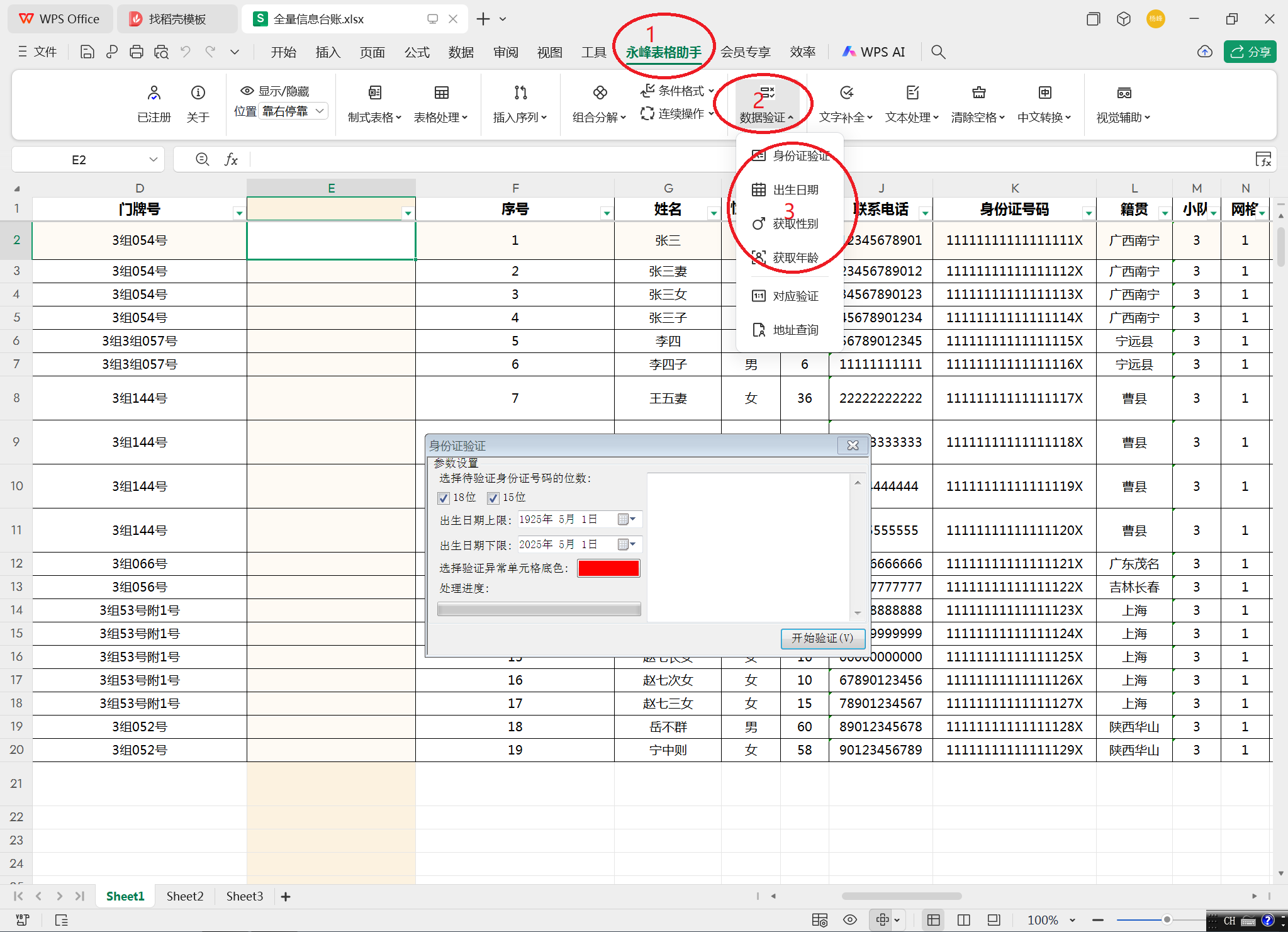Click the green 分享 button
1288x932 pixels.
pyautogui.click(x=1250, y=52)
